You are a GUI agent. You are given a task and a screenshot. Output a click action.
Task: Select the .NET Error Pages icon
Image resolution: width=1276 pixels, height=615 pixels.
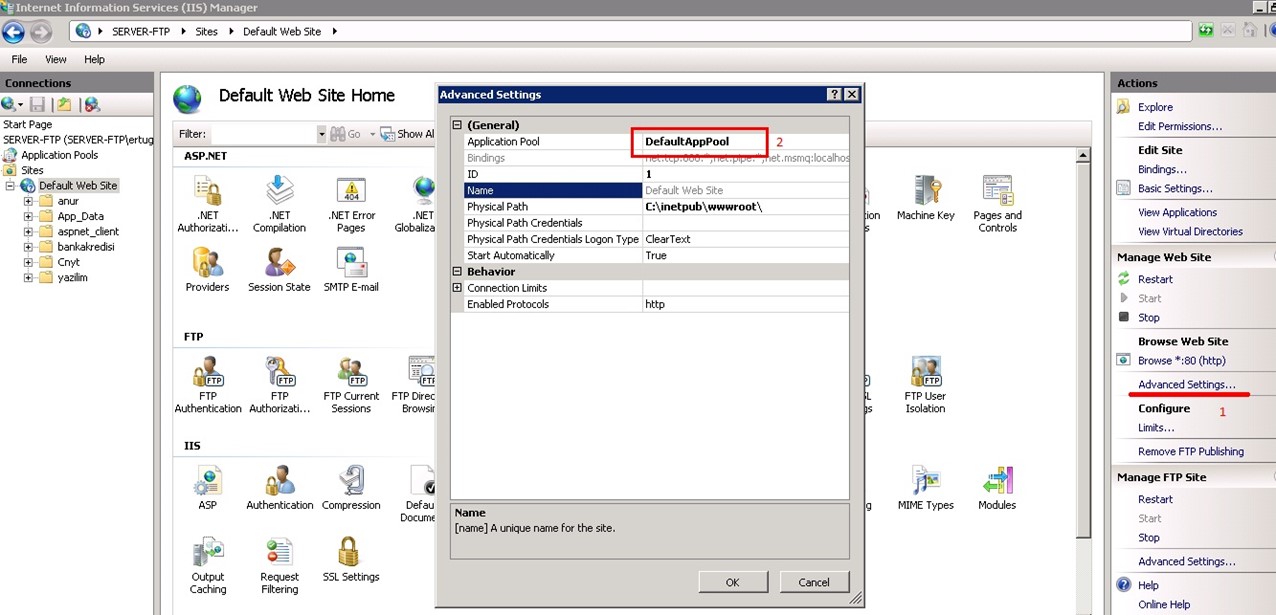coord(351,204)
